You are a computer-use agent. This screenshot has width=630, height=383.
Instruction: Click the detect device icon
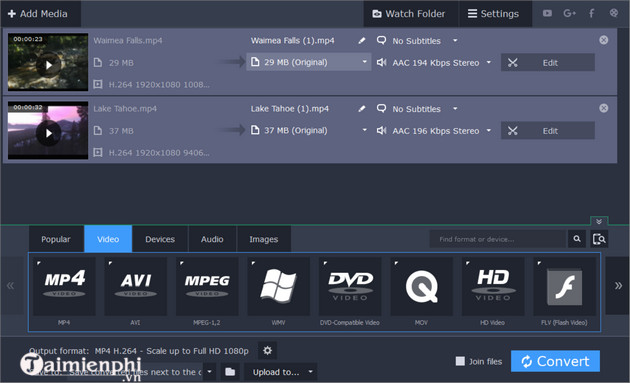coord(599,239)
